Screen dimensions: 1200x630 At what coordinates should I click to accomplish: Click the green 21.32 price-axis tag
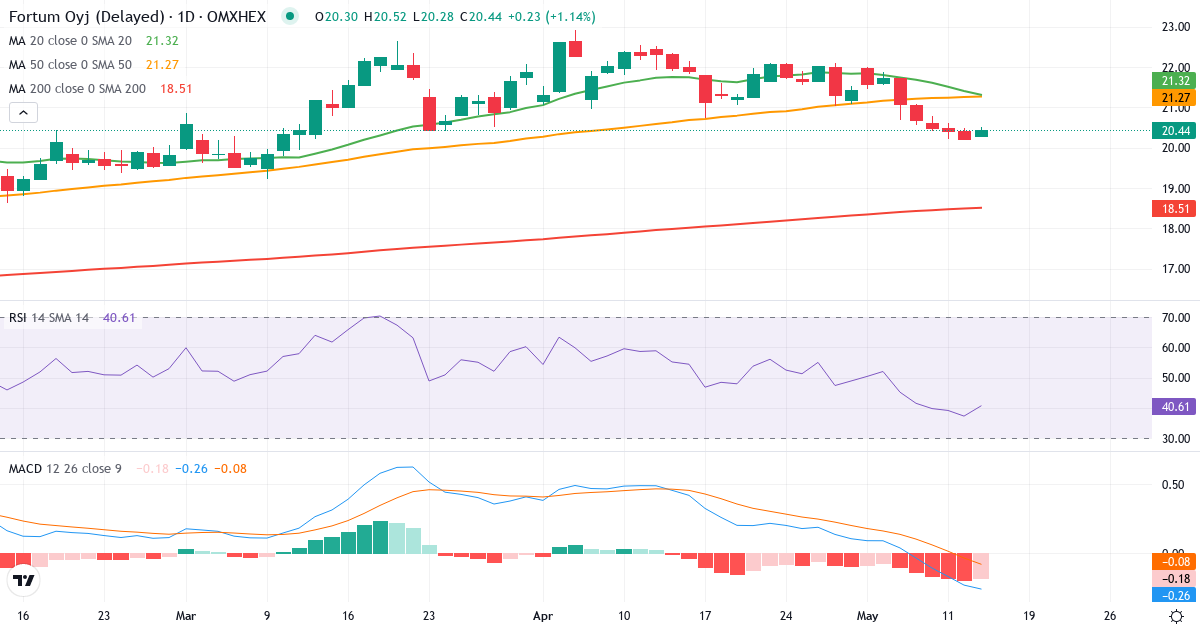click(1172, 81)
